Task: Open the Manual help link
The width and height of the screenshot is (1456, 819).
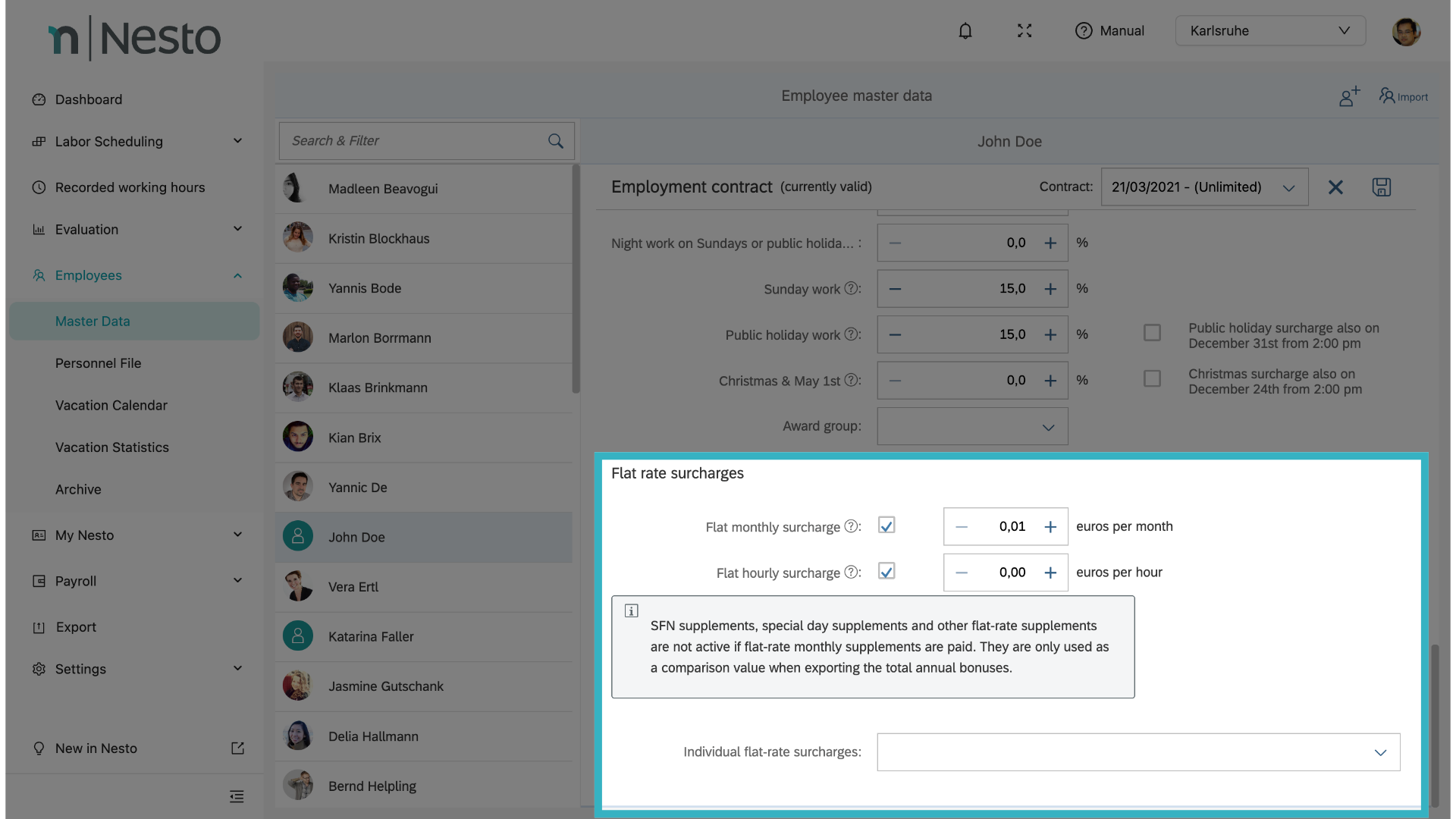Action: point(1110,31)
